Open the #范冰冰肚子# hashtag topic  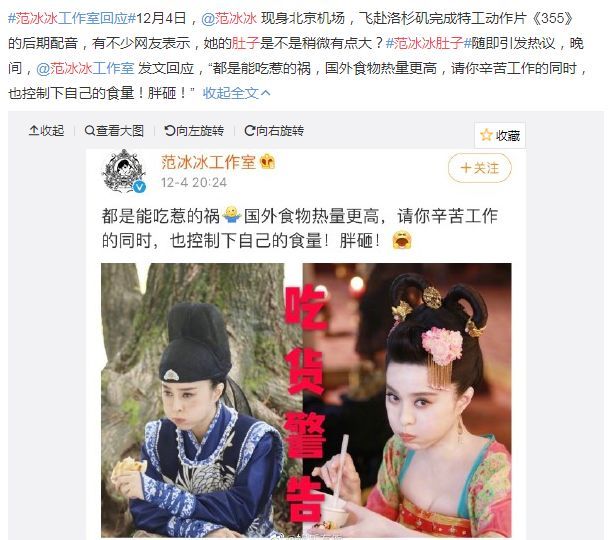click(x=428, y=43)
